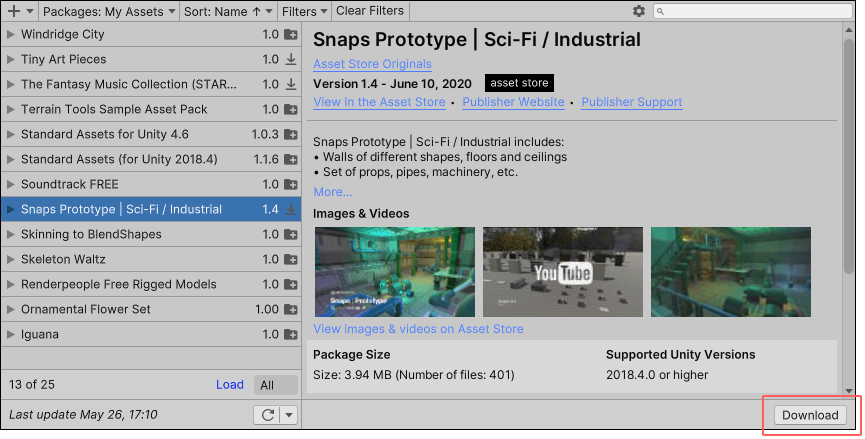The width and height of the screenshot is (865, 439).
Task: Select Standard Assets for Unity 4.6
Action: pos(151,134)
